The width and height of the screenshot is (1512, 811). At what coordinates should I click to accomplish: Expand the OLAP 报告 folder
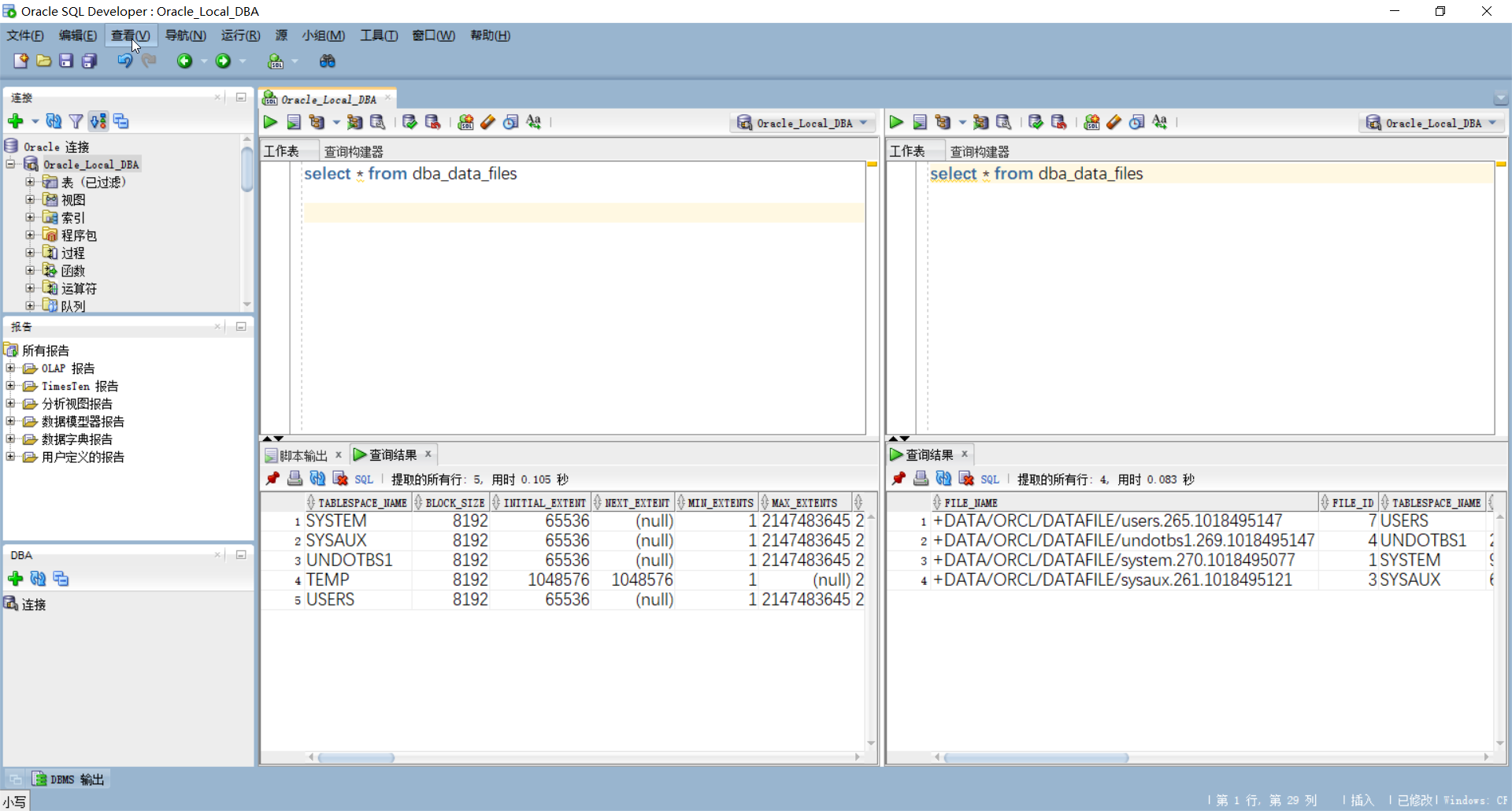pyautogui.click(x=11, y=368)
